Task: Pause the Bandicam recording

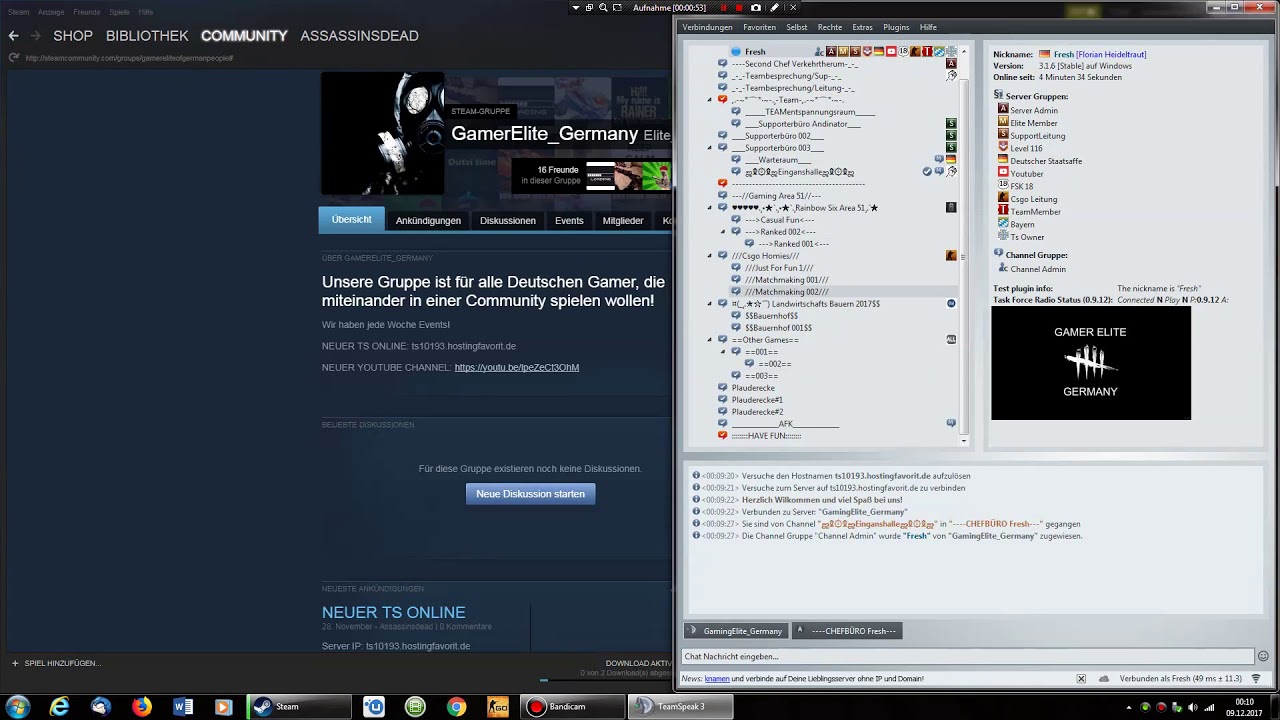Action: point(723,7)
